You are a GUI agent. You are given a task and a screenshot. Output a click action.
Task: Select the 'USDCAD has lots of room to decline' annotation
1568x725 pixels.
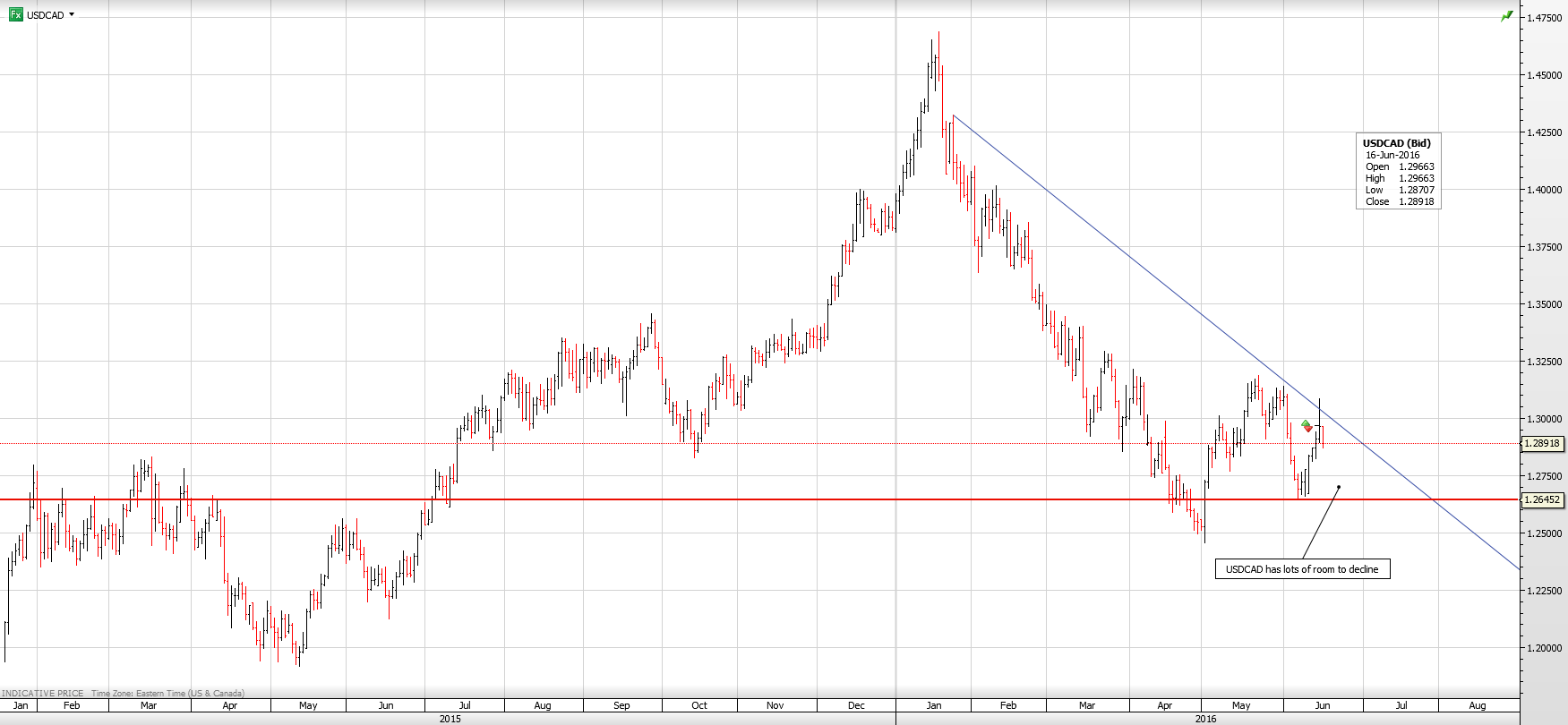(1302, 569)
